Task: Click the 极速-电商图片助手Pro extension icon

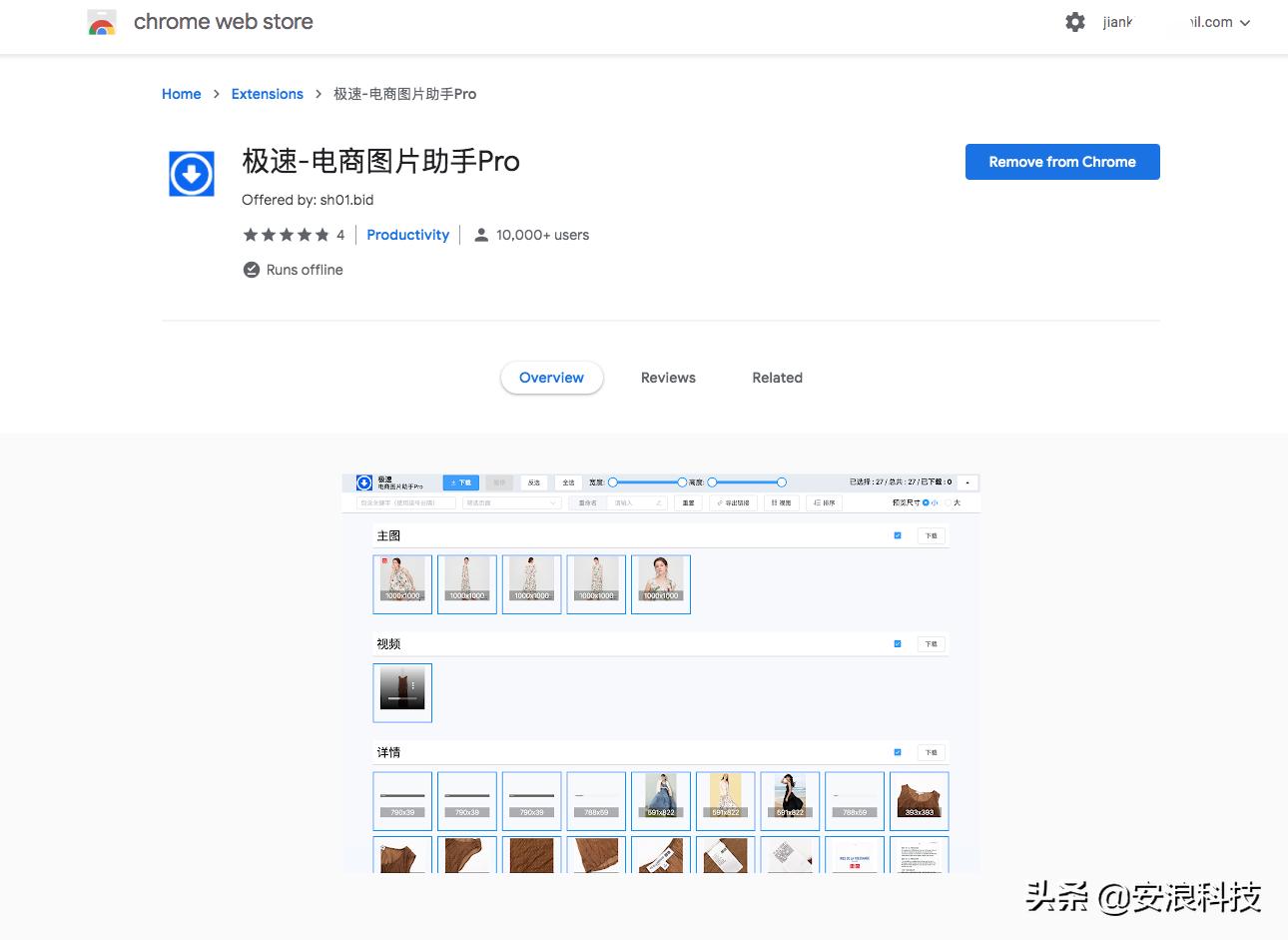Action: [191, 173]
